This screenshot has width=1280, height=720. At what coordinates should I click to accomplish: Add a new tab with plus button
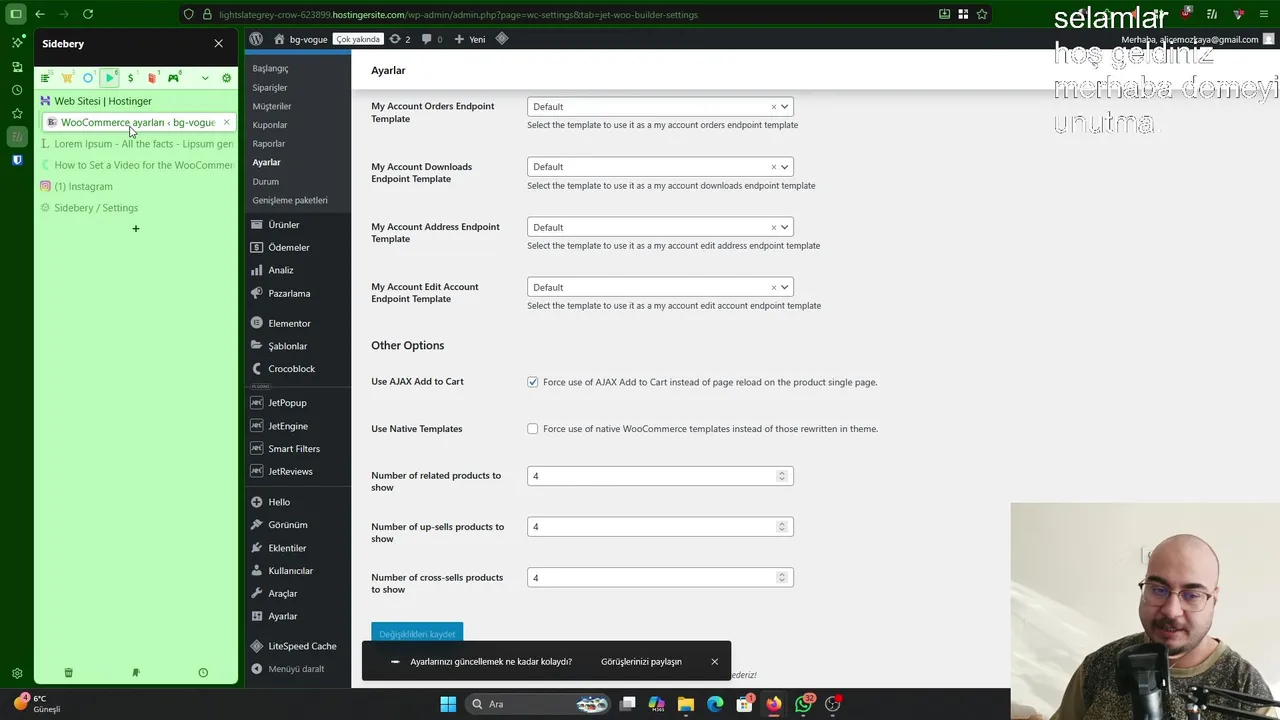136,229
